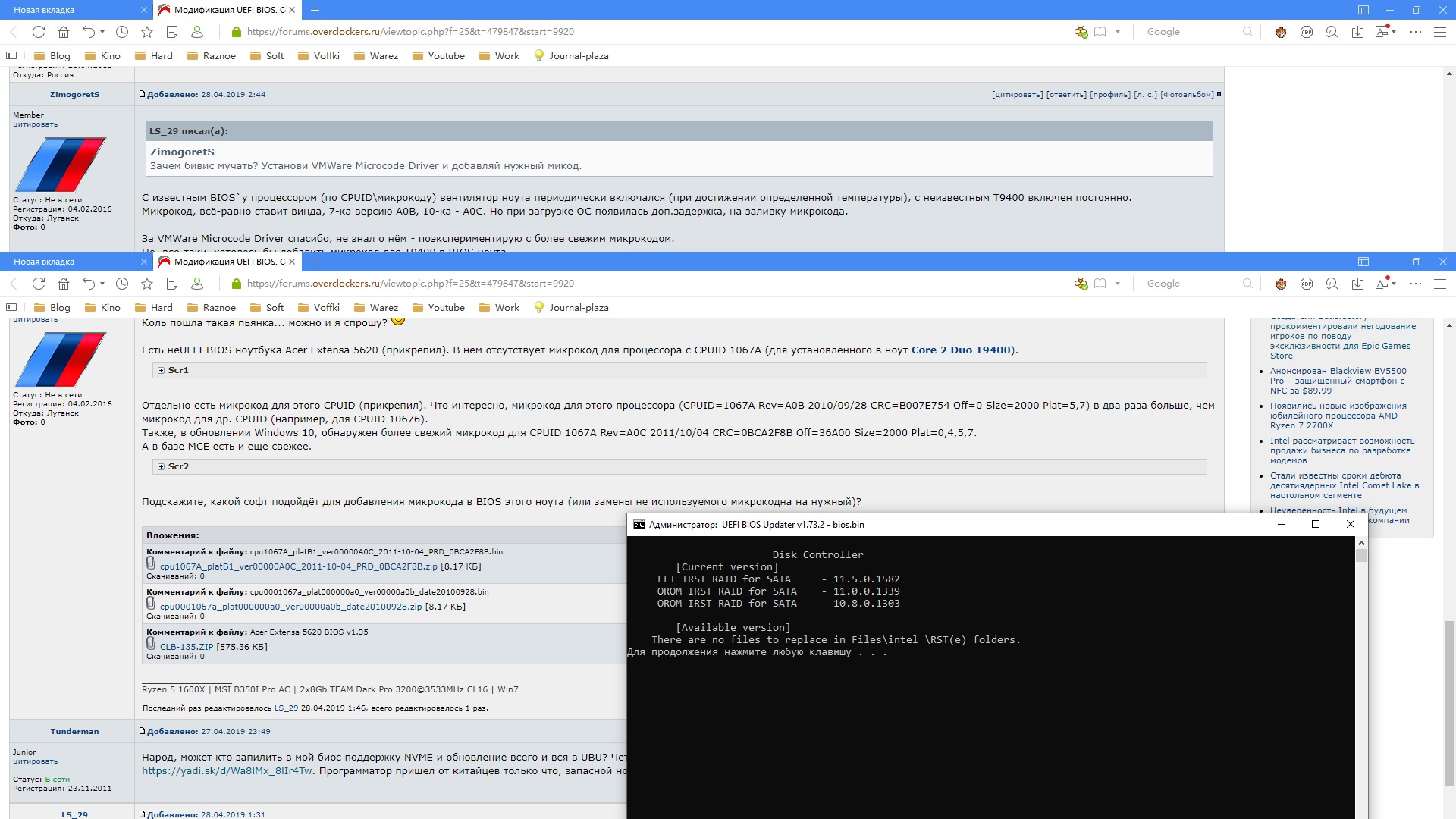
Task: Open the Core 2 Duo T9400 link
Action: pos(961,350)
